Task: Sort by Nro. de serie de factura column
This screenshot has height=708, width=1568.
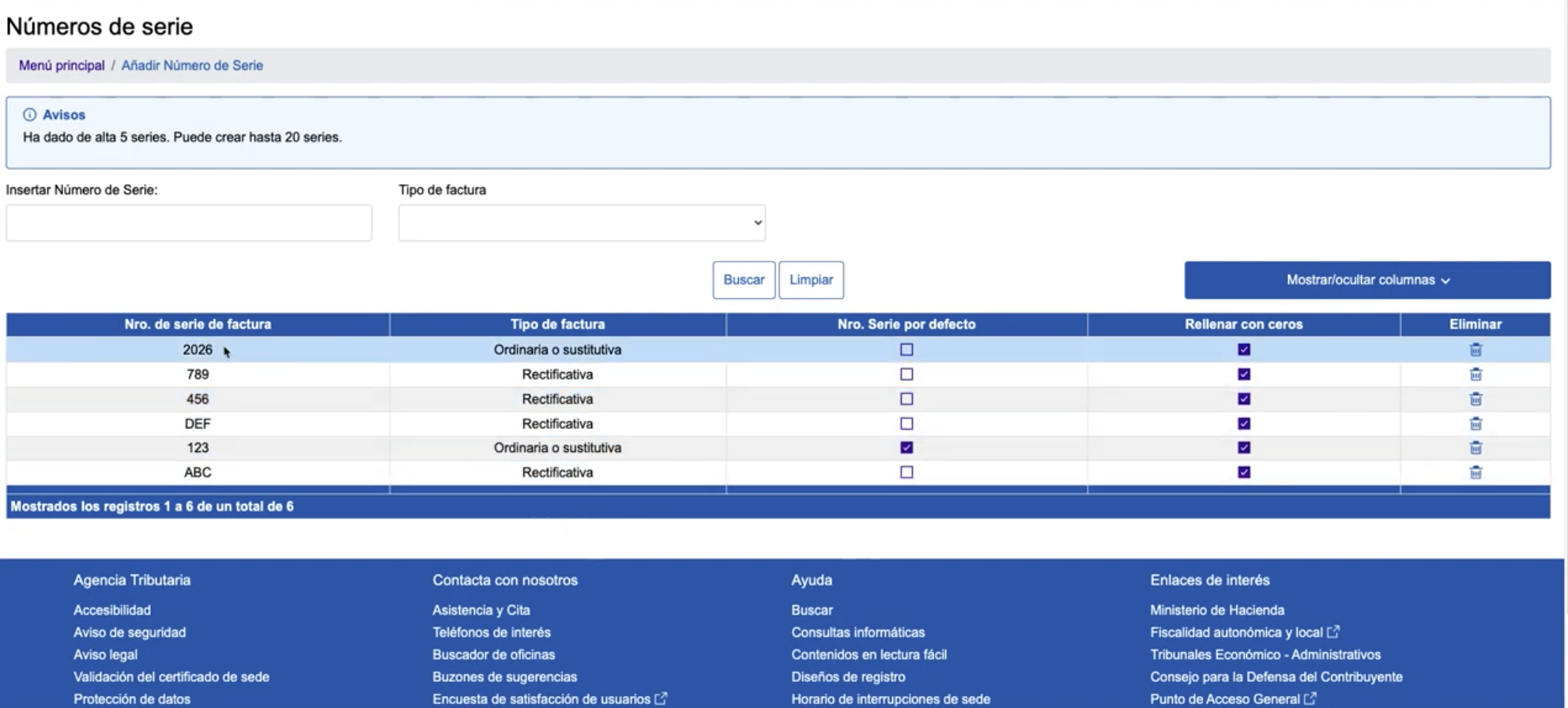Action: [198, 325]
